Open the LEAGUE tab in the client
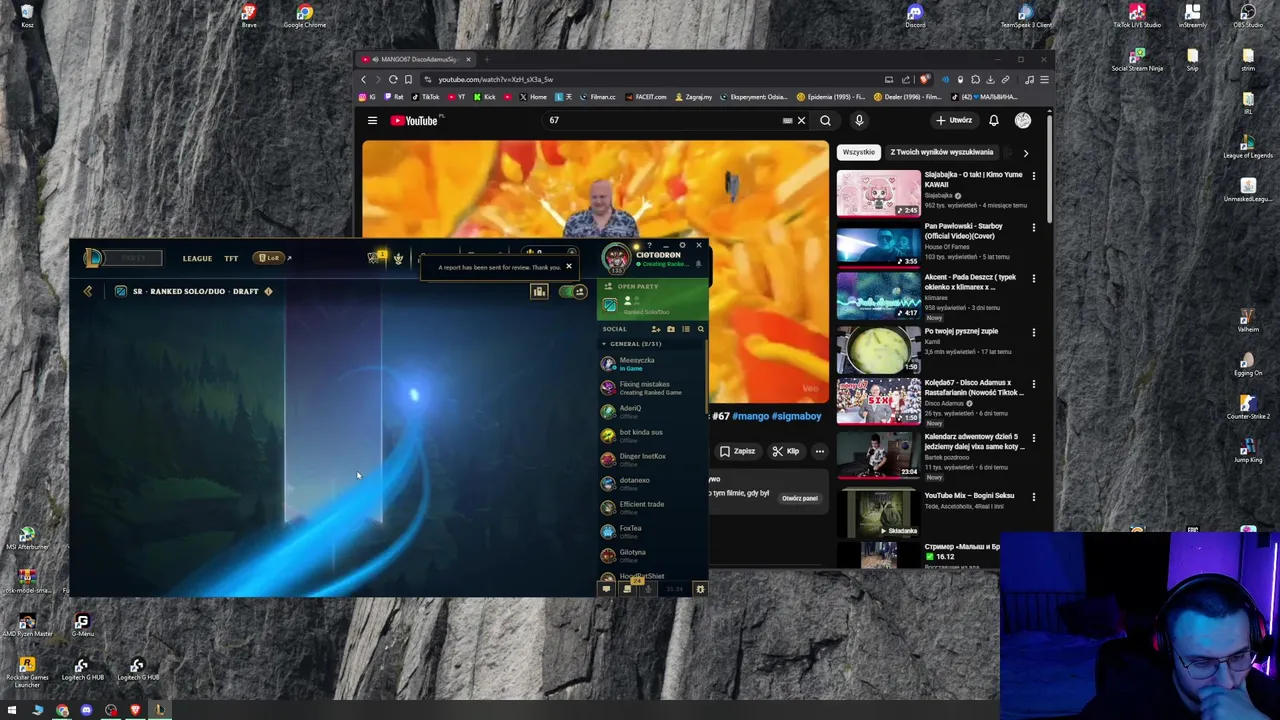Screen dimensions: 1280x720 coord(197,258)
